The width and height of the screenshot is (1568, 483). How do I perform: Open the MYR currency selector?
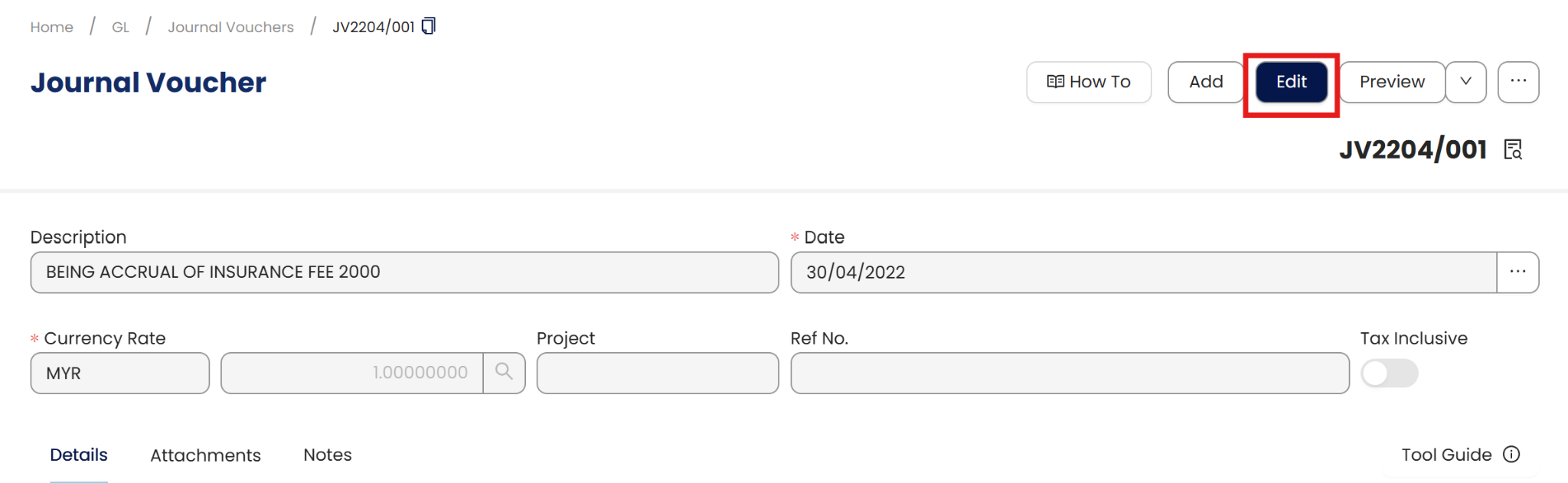tap(119, 374)
